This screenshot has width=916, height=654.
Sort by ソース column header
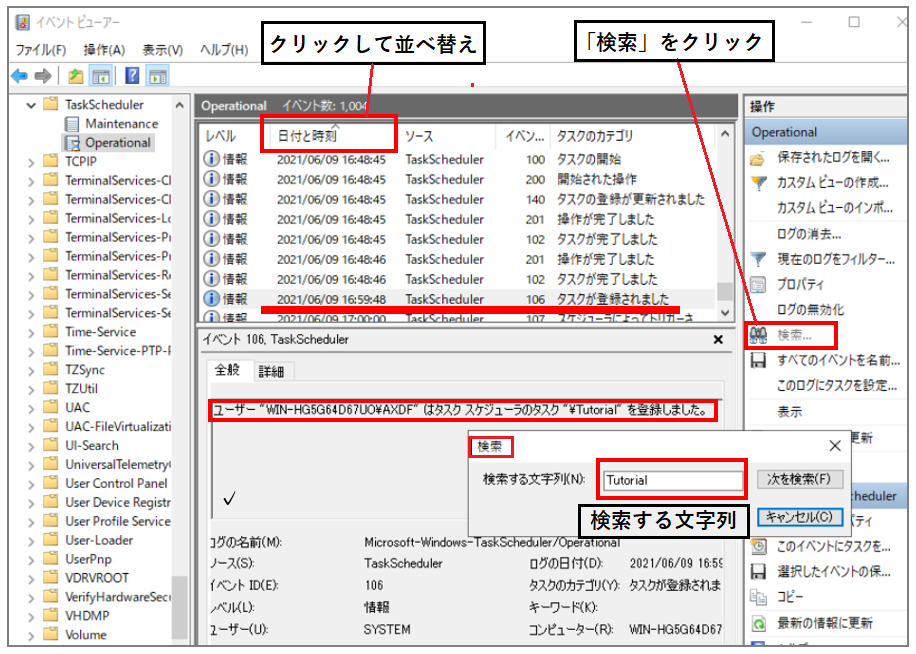(x=448, y=136)
